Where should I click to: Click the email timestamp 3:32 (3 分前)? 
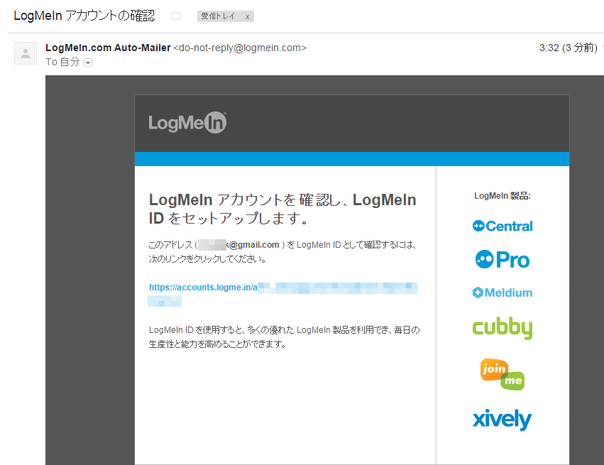click(x=568, y=48)
